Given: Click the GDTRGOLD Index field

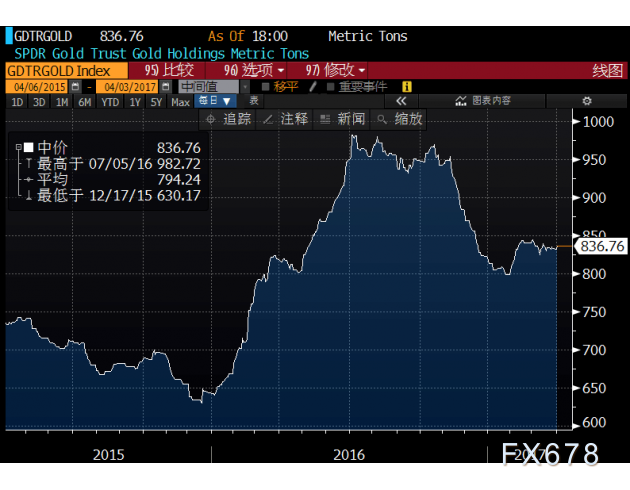Looking at the screenshot, I should click(x=67, y=71).
